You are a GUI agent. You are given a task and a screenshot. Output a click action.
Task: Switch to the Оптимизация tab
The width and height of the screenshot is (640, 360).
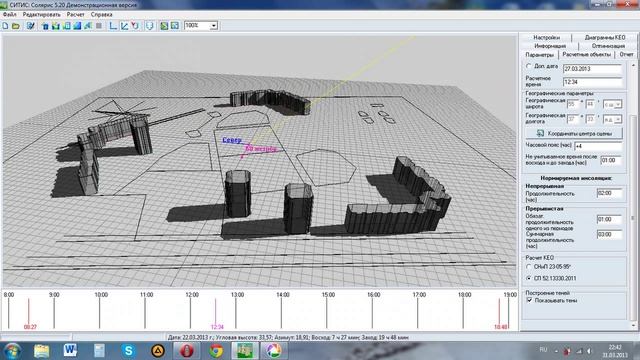608,46
